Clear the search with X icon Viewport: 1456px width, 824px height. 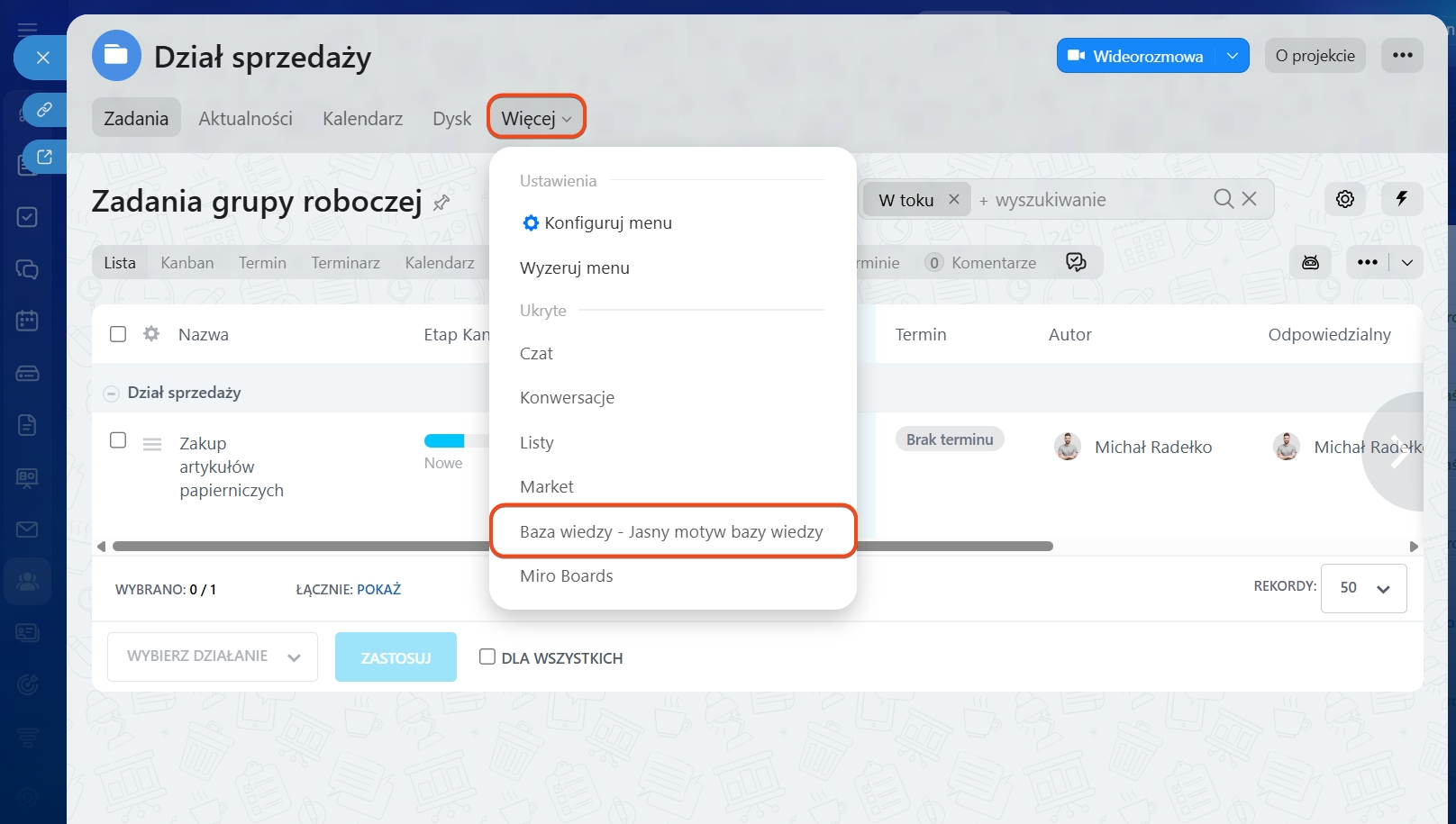(1249, 199)
